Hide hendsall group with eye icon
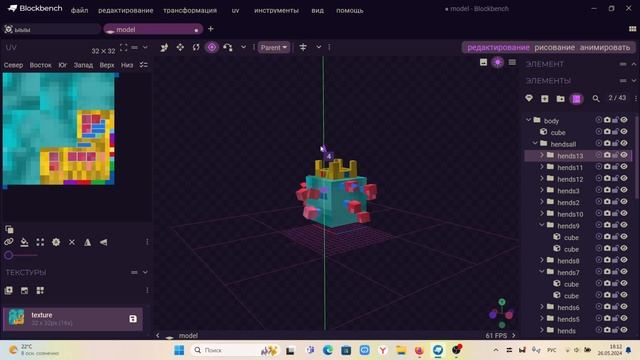 pyautogui.click(x=624, y=143)
